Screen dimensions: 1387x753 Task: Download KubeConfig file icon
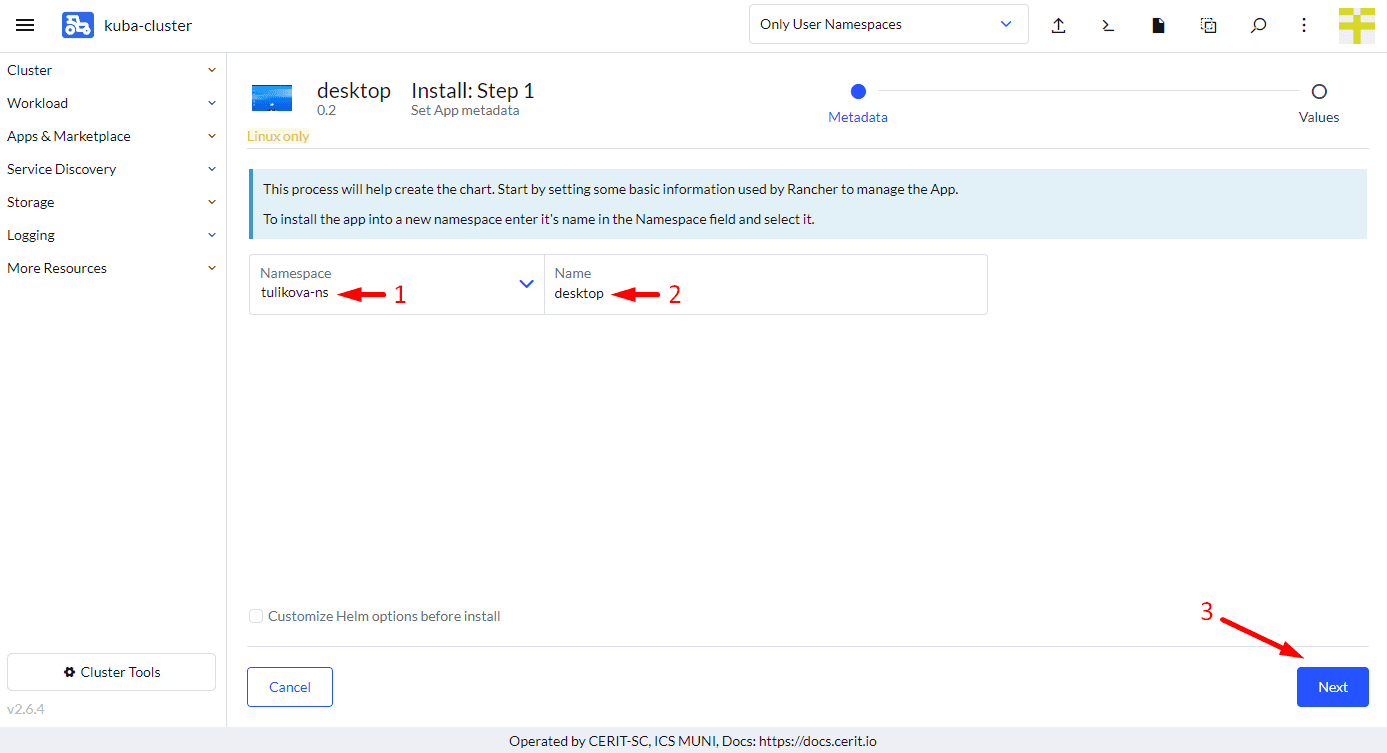(1158, 25)
